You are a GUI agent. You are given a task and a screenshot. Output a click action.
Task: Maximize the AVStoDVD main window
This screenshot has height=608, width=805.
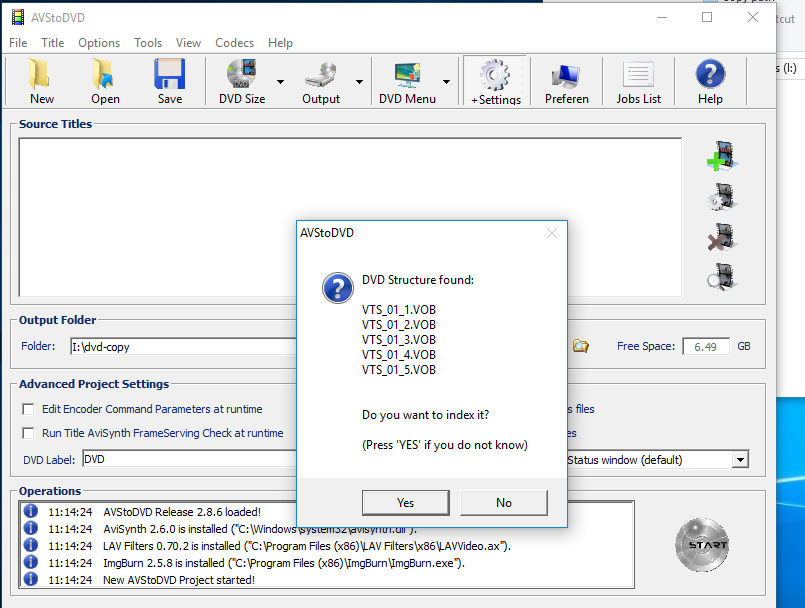tap(707, 17)
